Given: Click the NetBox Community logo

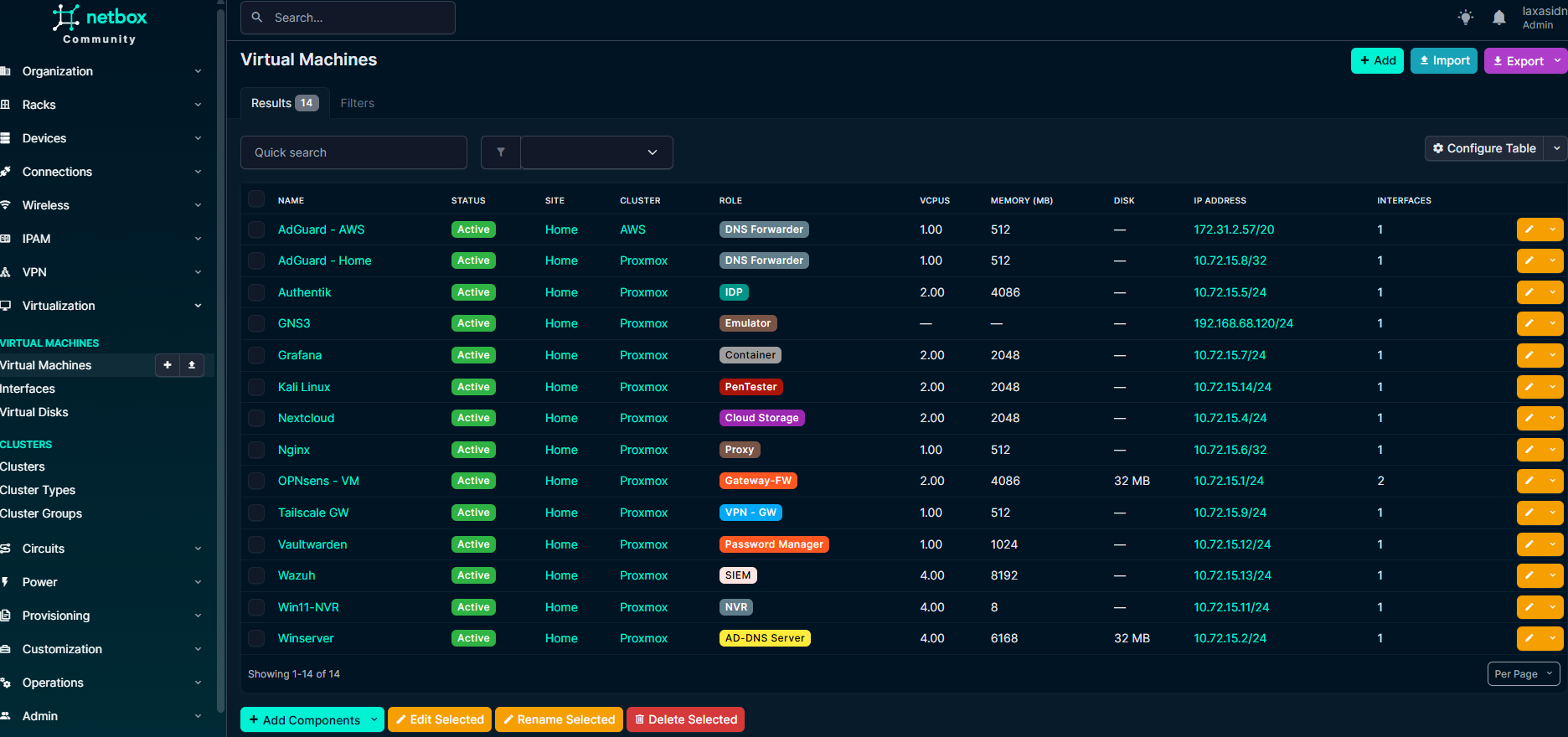Looking at the screenshot, I should coord(99,24).
